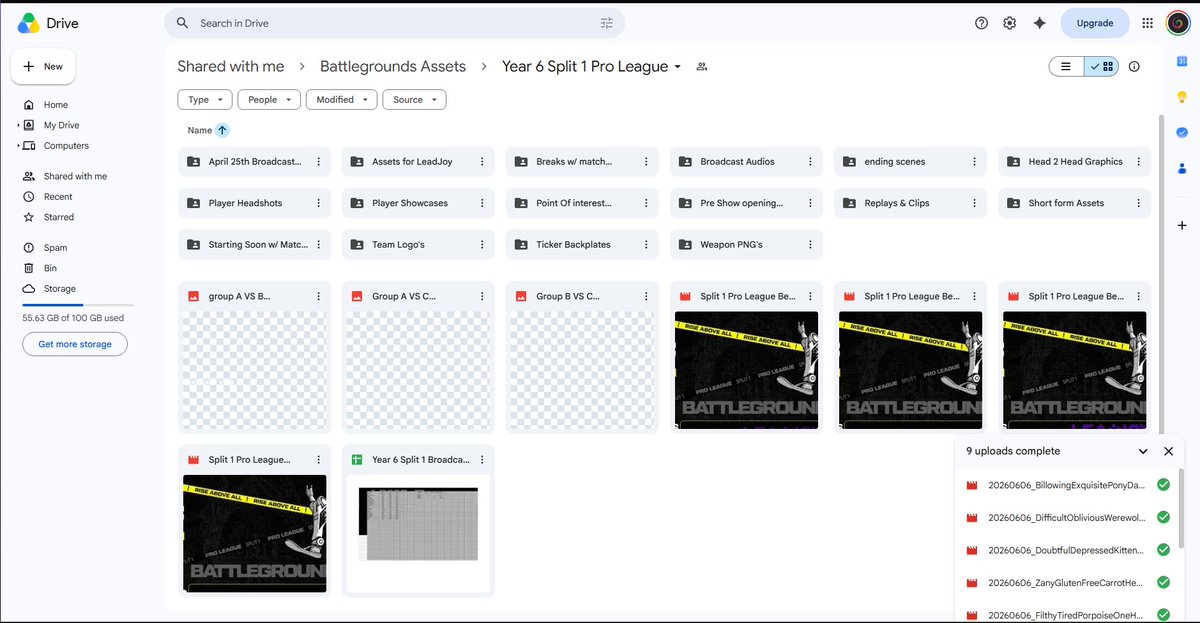The image size is (1200, 623).
Task: Close the uploads complete panel
Action: [1168, 451]
